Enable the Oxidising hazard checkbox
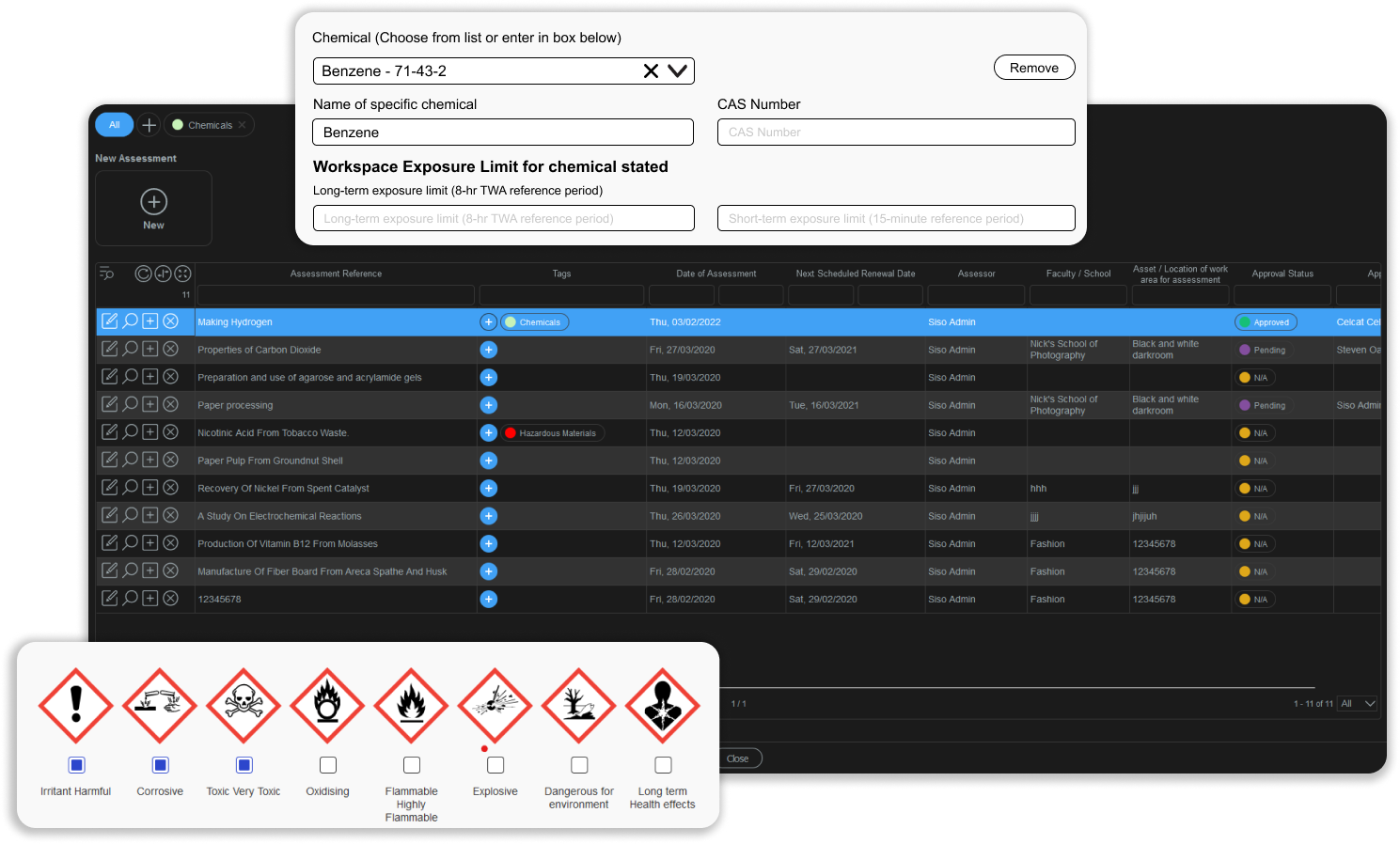1400x844 pixels. coord(327,764)
